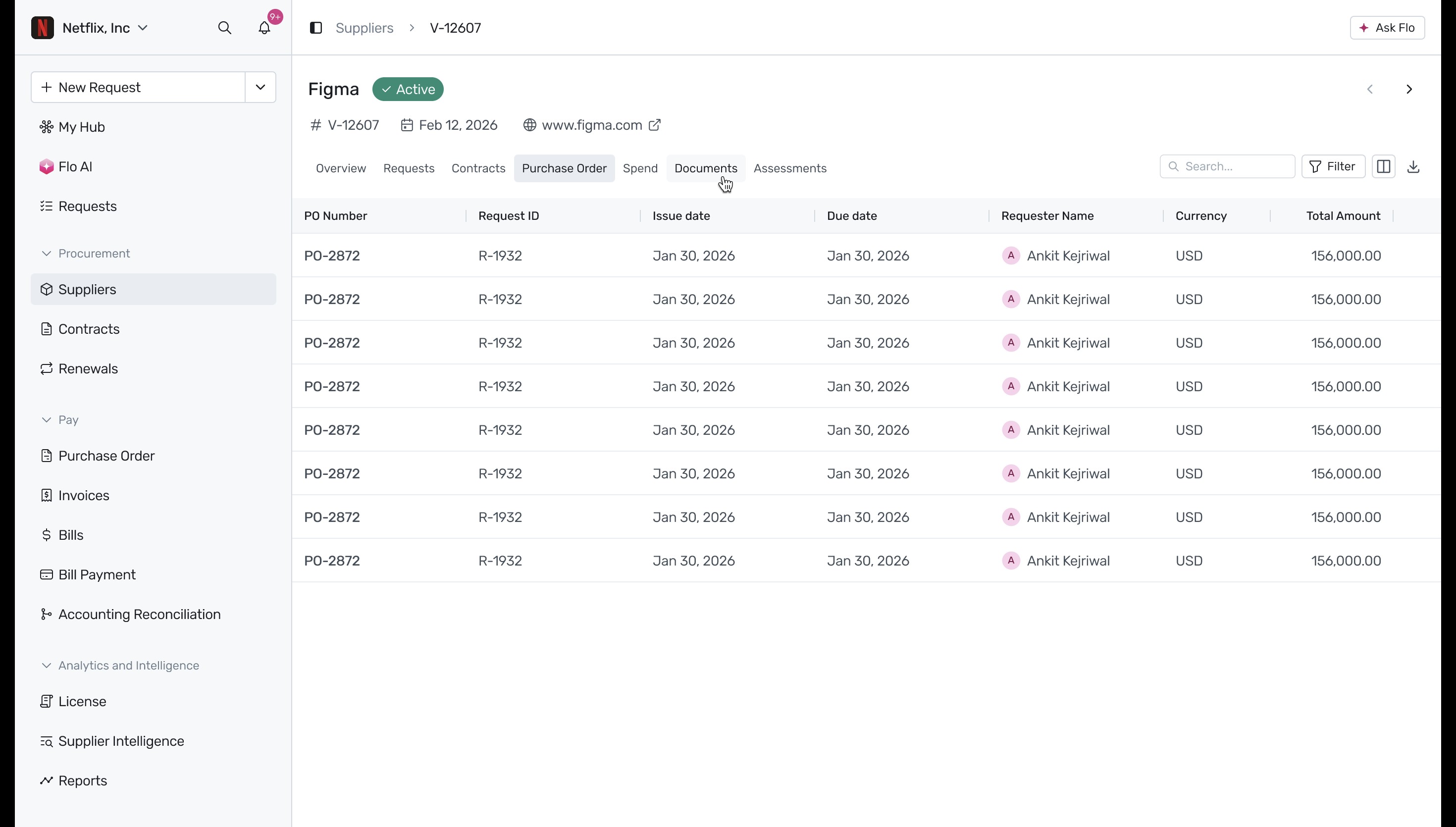Viewport: 1456px width, 827px height.
Task: Switch to the Spend tab
Action: [x=640, y=169]
